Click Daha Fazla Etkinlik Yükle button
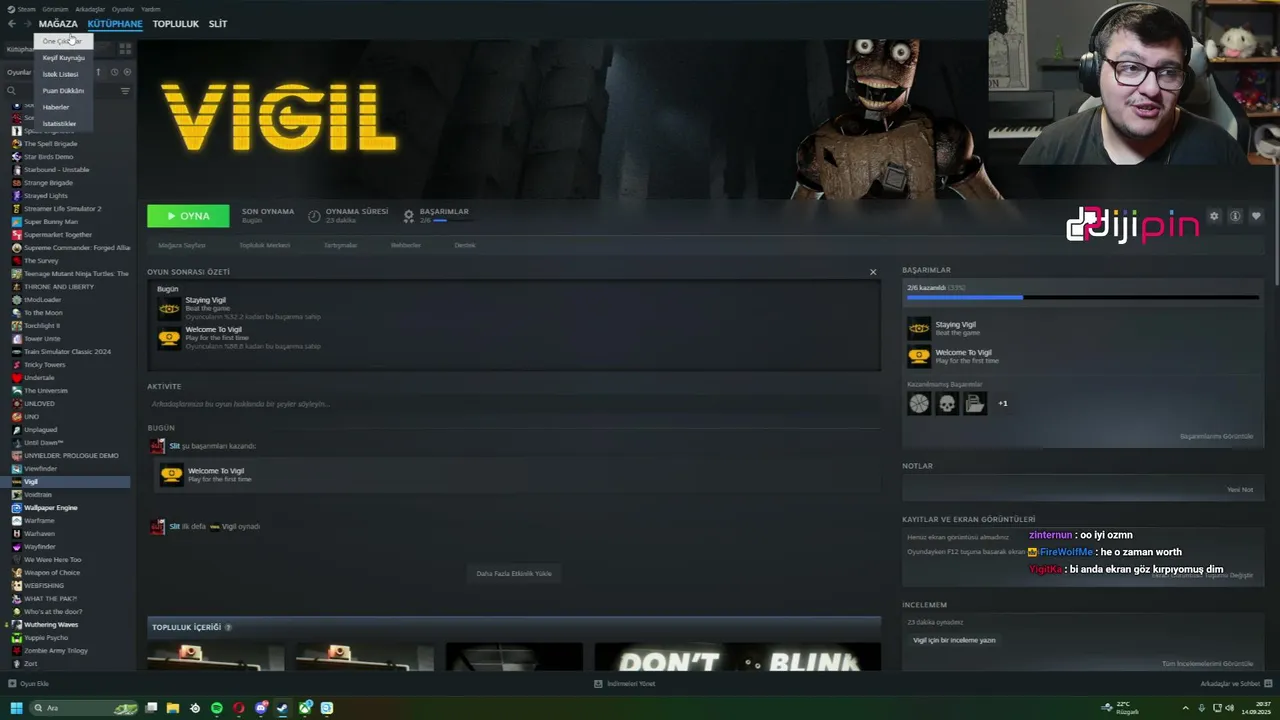This screenshot has width=1280, height=720. click(x=514, y=574)
